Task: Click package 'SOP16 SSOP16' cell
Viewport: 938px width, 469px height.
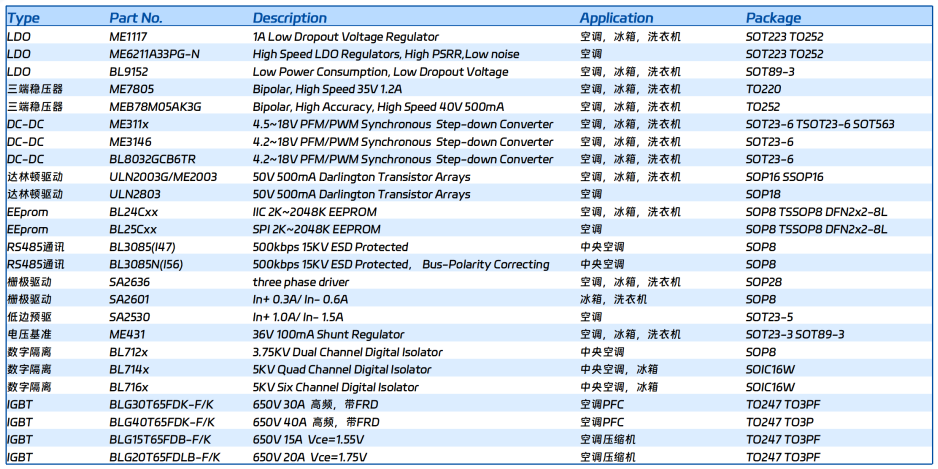Action: tap(784, 177)
